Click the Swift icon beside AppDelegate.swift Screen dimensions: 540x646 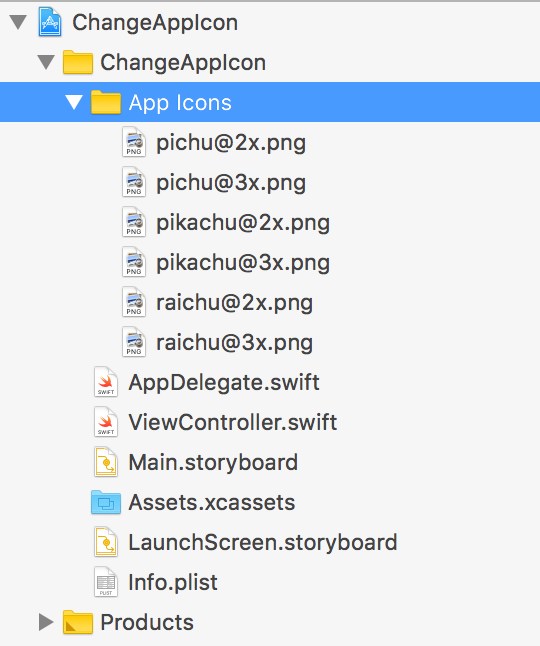pyautogui.click(x=106, y=382)
